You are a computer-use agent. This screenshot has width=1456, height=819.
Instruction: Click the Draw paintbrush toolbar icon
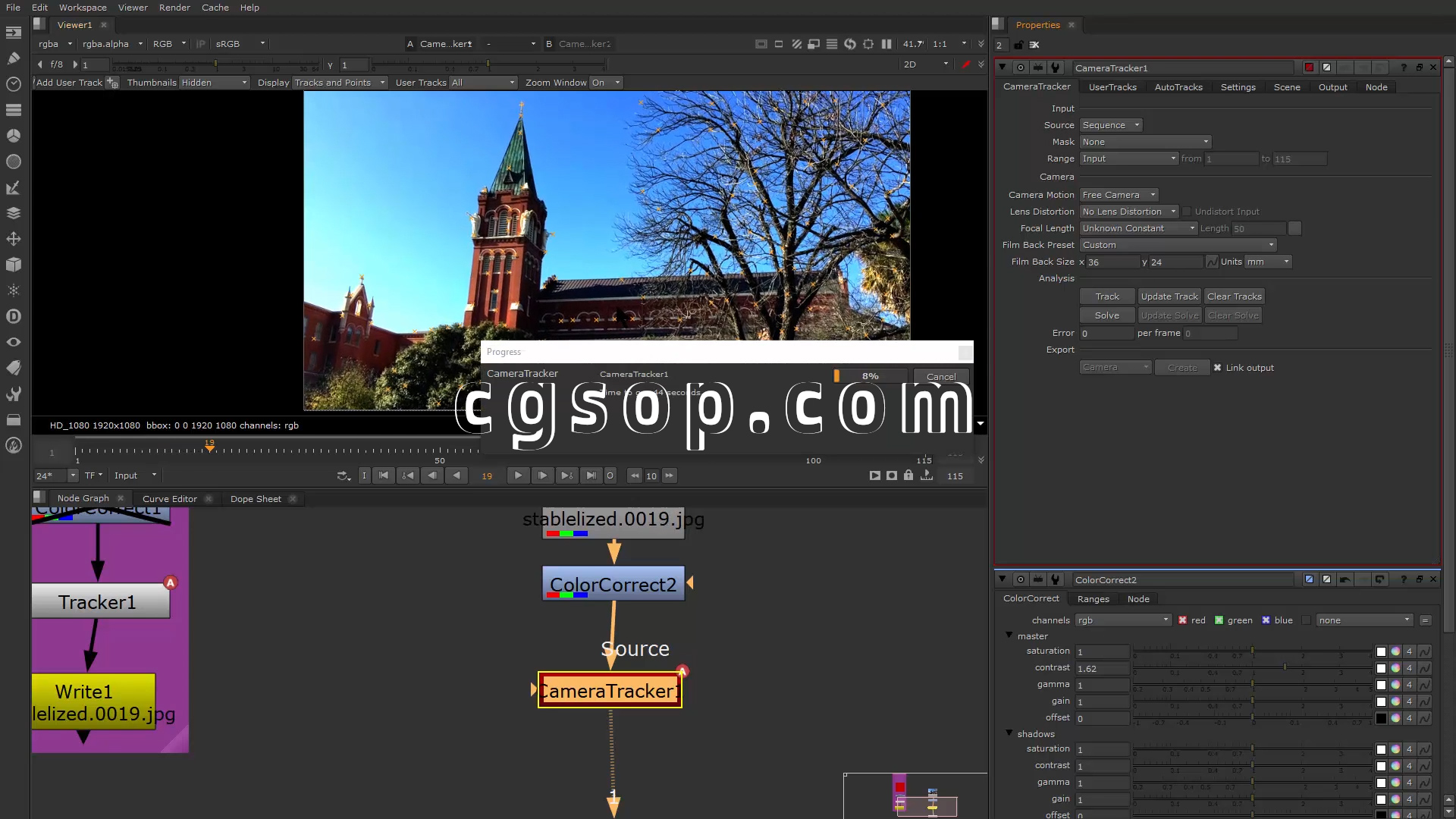click(13, 58)
